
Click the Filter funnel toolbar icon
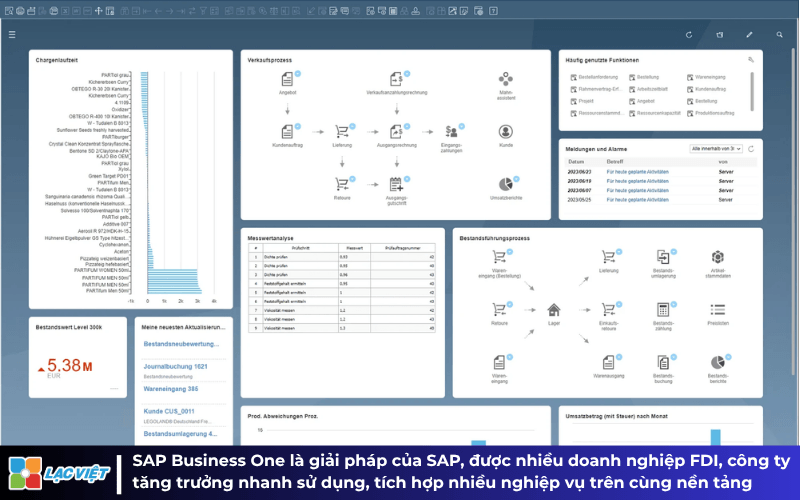tap(203, 11)
